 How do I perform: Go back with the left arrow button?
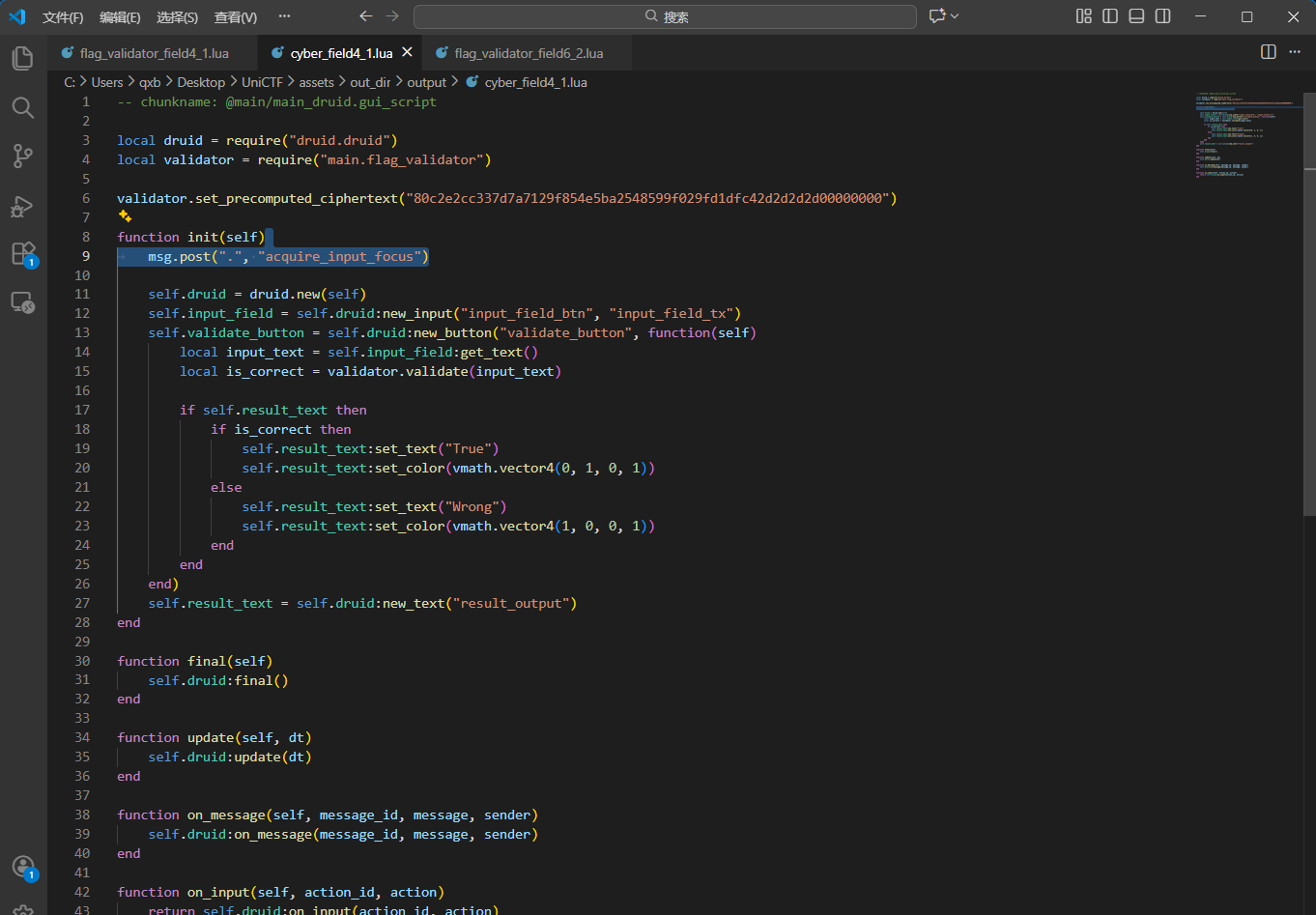point(365,16)
